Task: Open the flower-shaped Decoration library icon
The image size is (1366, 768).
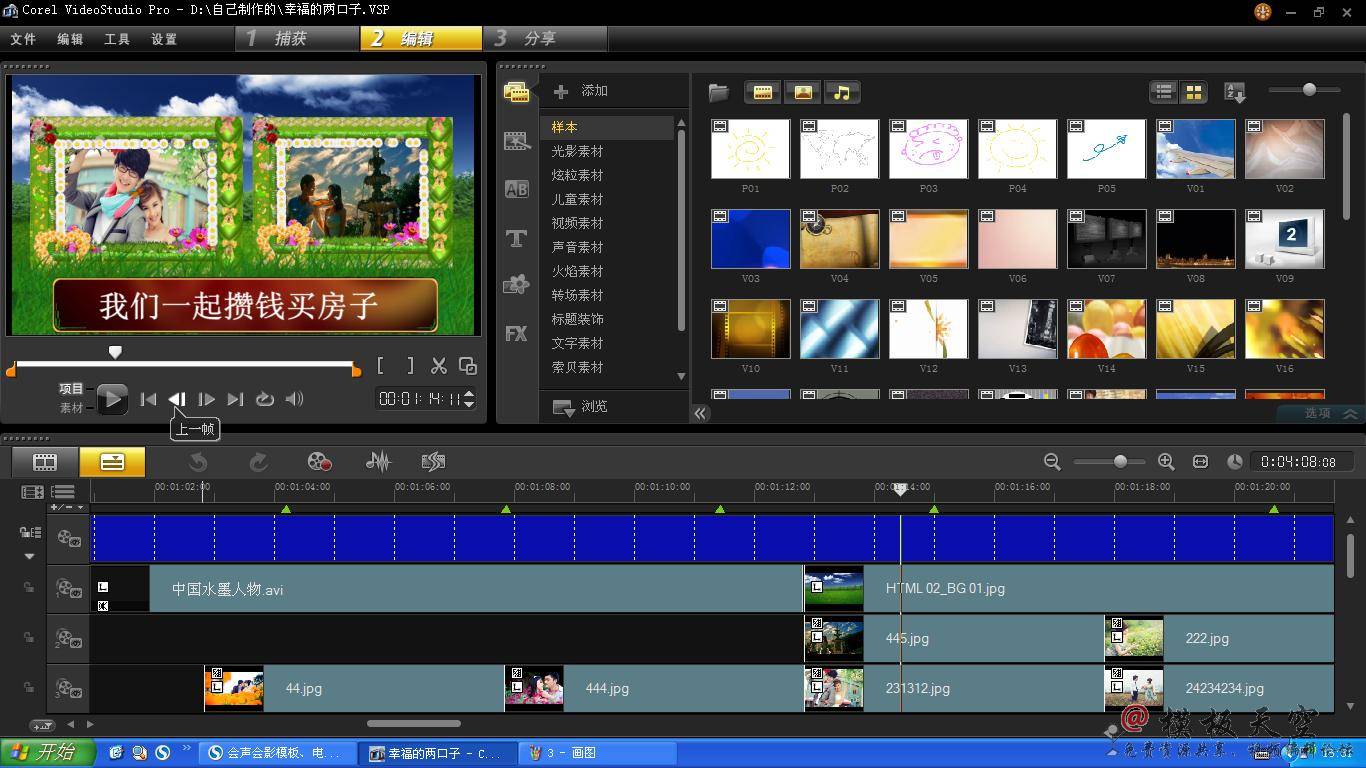Action: [516, 285]
